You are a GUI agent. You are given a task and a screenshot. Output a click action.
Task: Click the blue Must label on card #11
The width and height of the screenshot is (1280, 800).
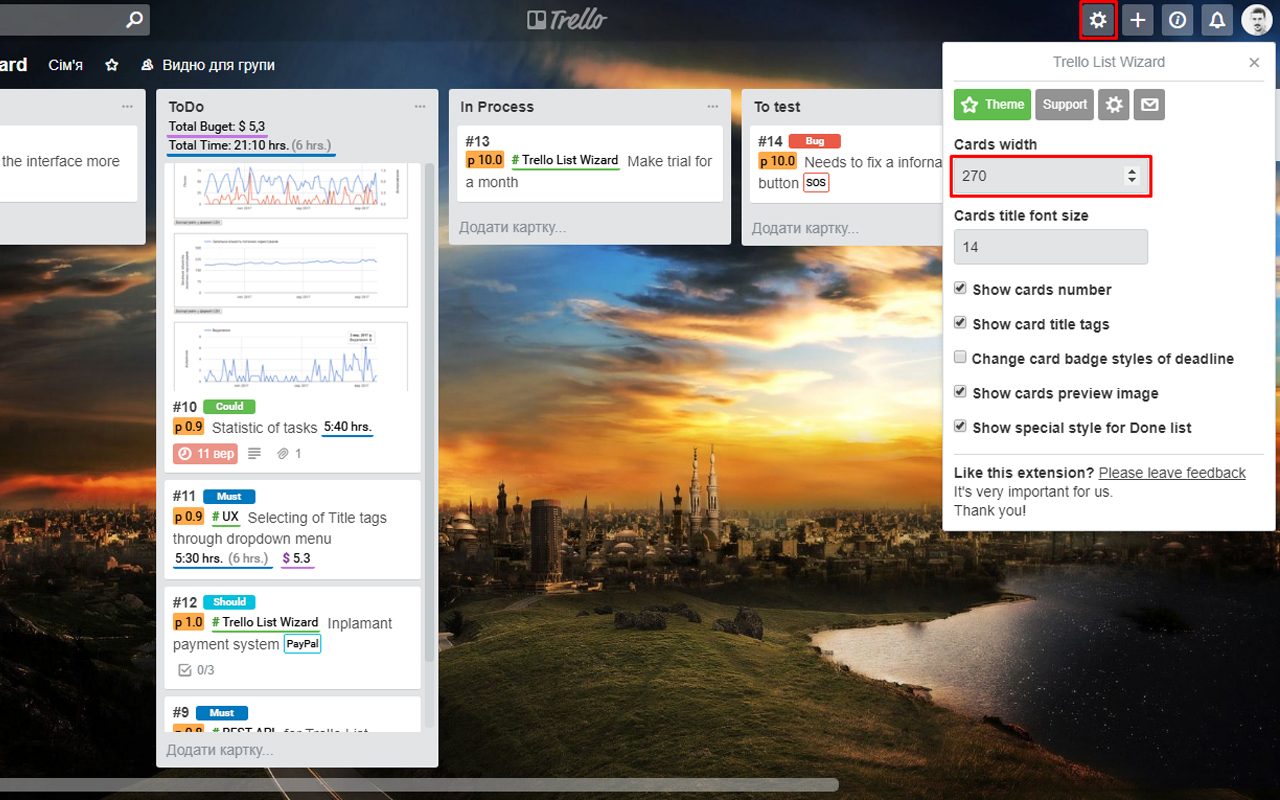pyautogui.click(x=229, y=496)
